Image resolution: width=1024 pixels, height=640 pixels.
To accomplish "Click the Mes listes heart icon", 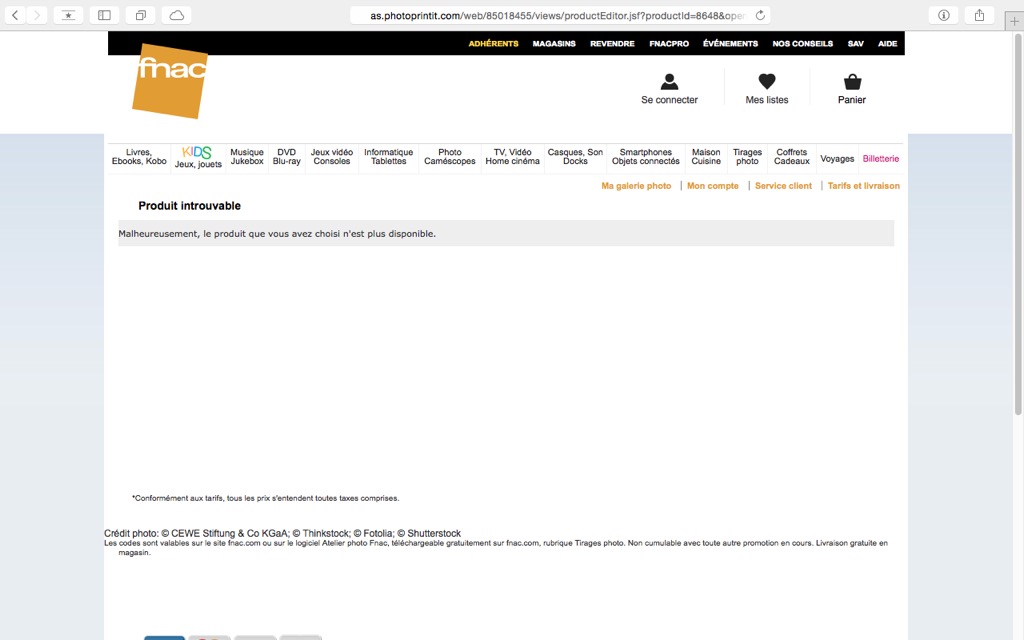I will point(767,82).
